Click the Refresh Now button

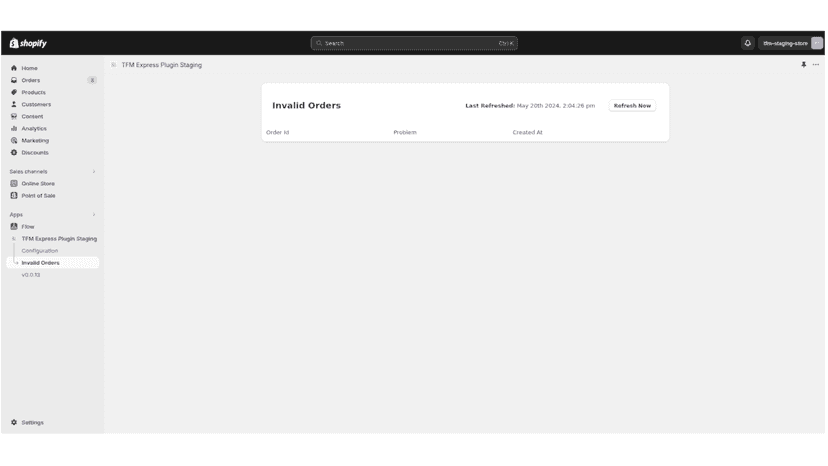(632, 106)
